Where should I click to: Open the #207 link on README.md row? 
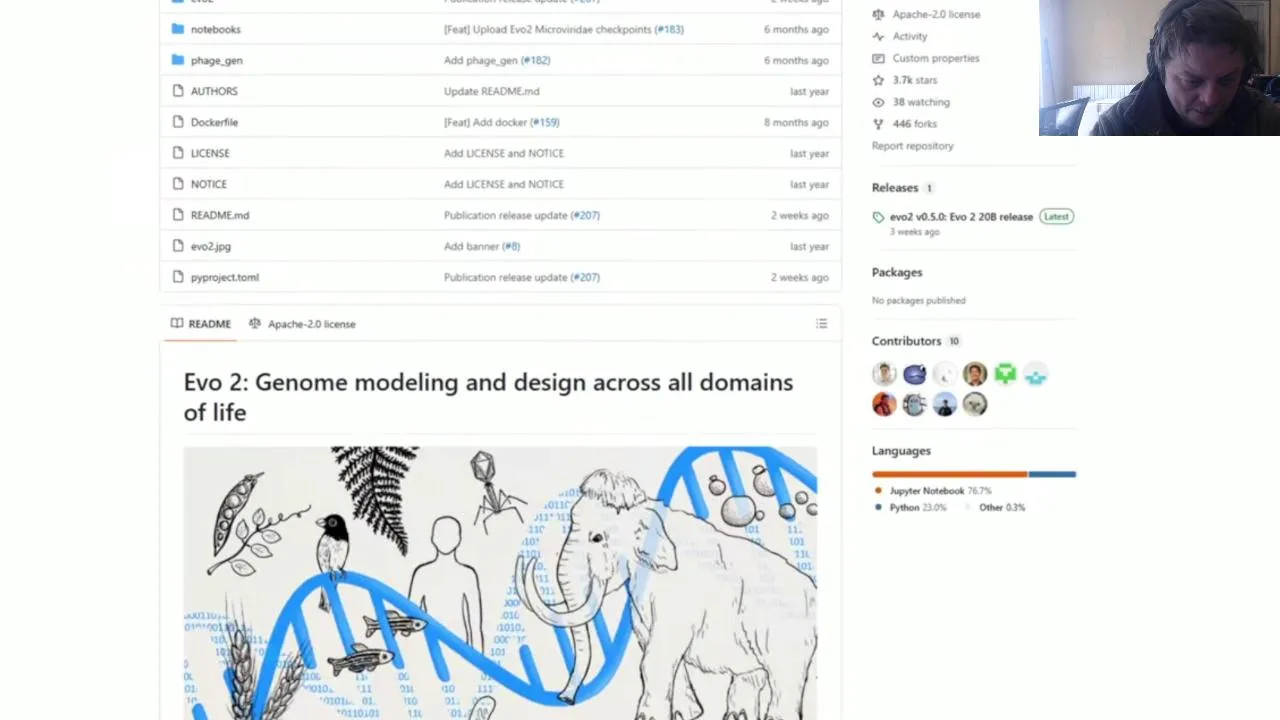click(x=585, y=215)
